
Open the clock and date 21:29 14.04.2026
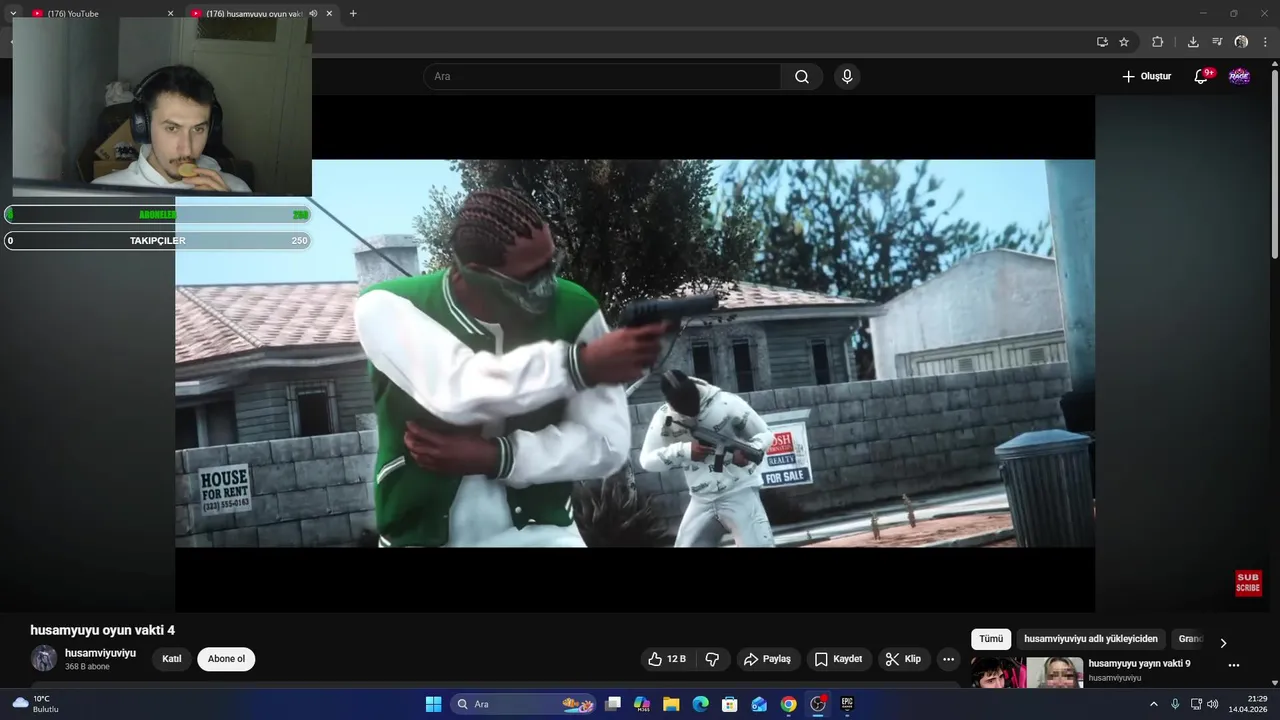[1248, 704]
